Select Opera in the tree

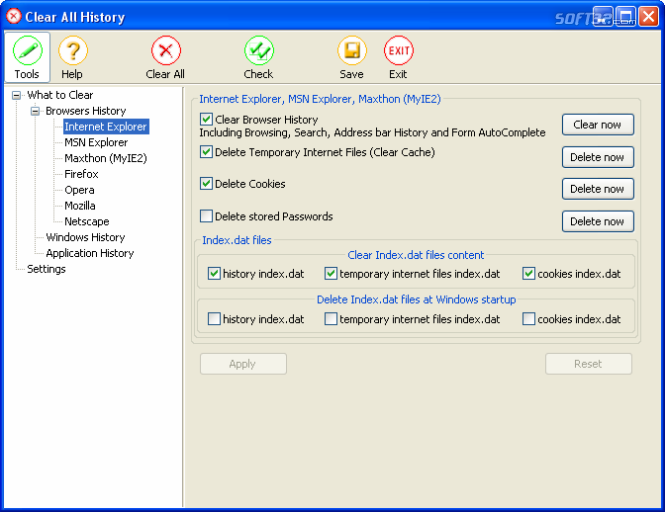coord(79,190)
